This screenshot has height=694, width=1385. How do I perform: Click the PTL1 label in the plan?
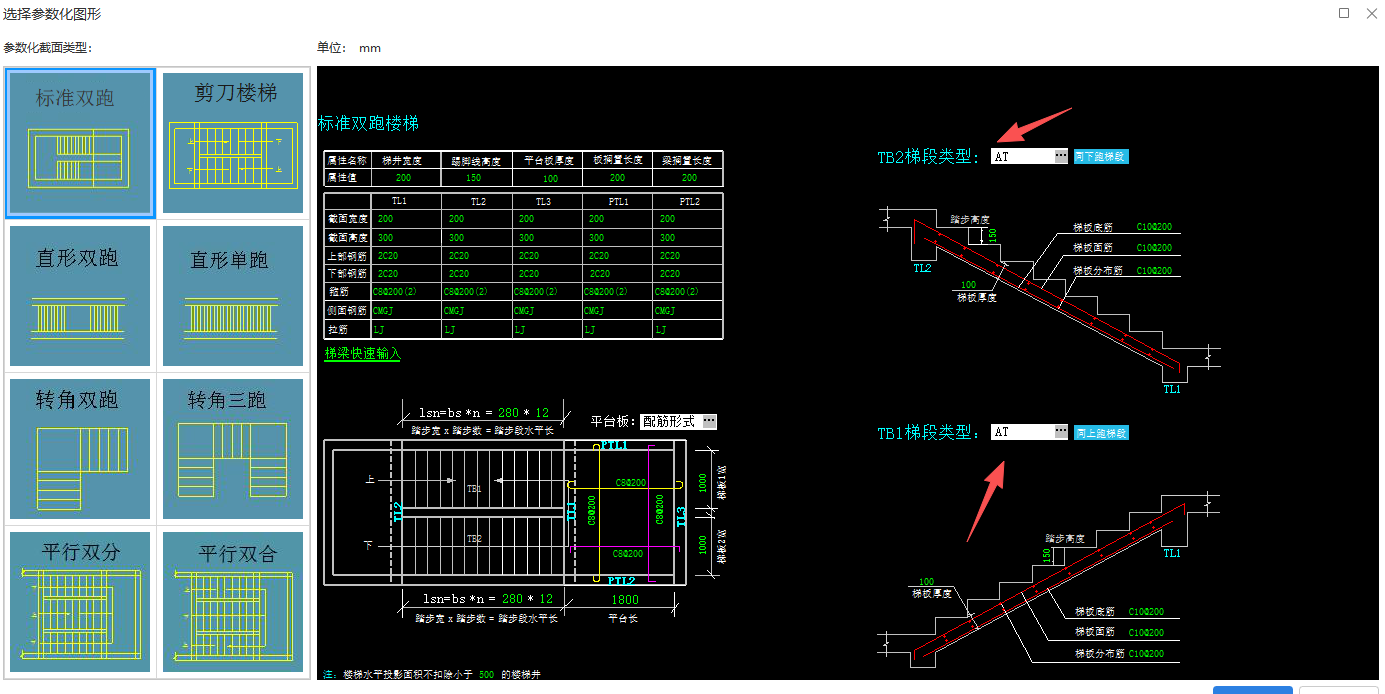[x=615, y=445]
